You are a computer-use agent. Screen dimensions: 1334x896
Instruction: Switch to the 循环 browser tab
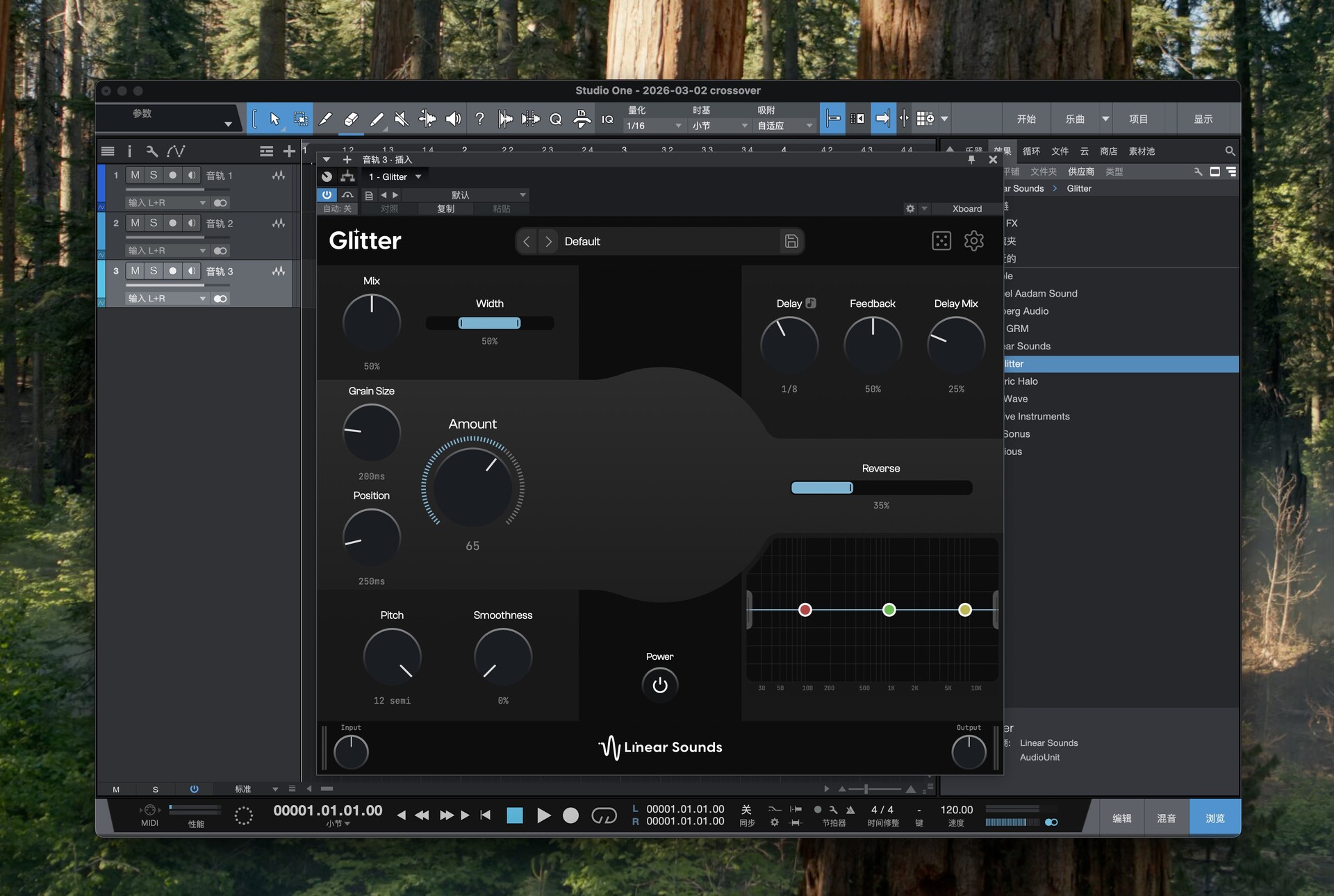1031,151
